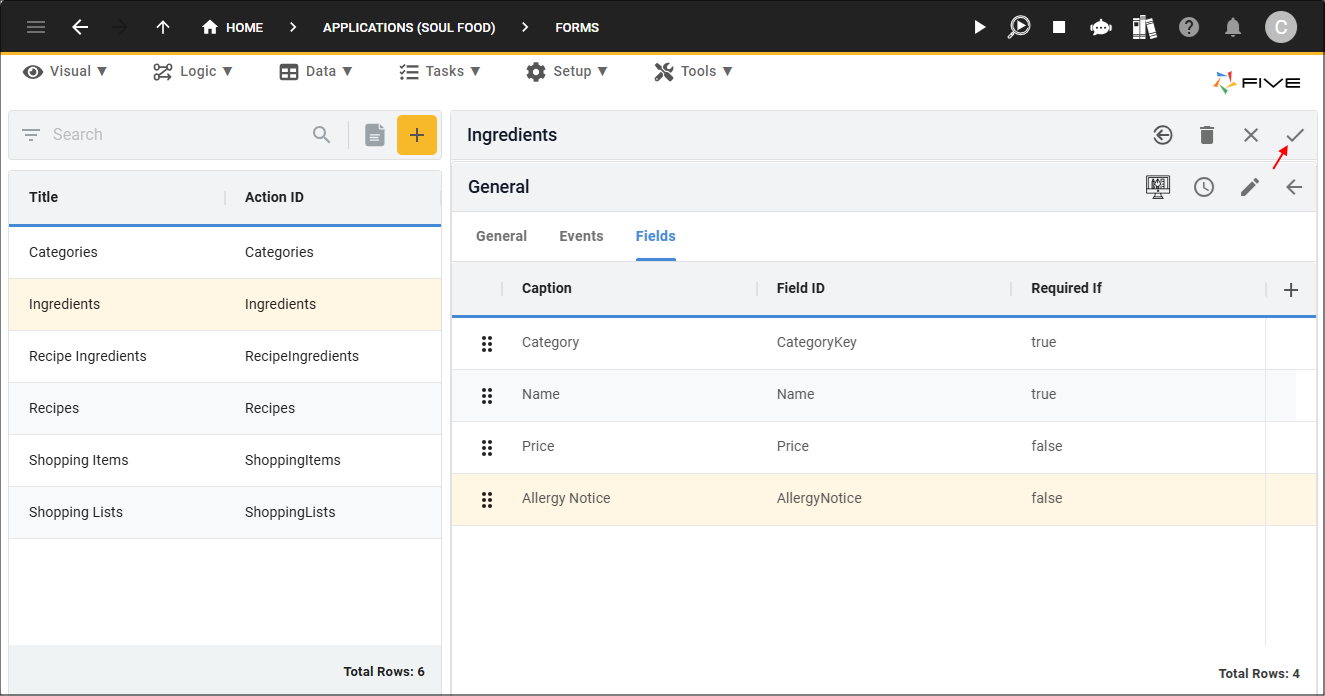
Task: Click the FORMS breadcrumb
Action: click(577, 27)
